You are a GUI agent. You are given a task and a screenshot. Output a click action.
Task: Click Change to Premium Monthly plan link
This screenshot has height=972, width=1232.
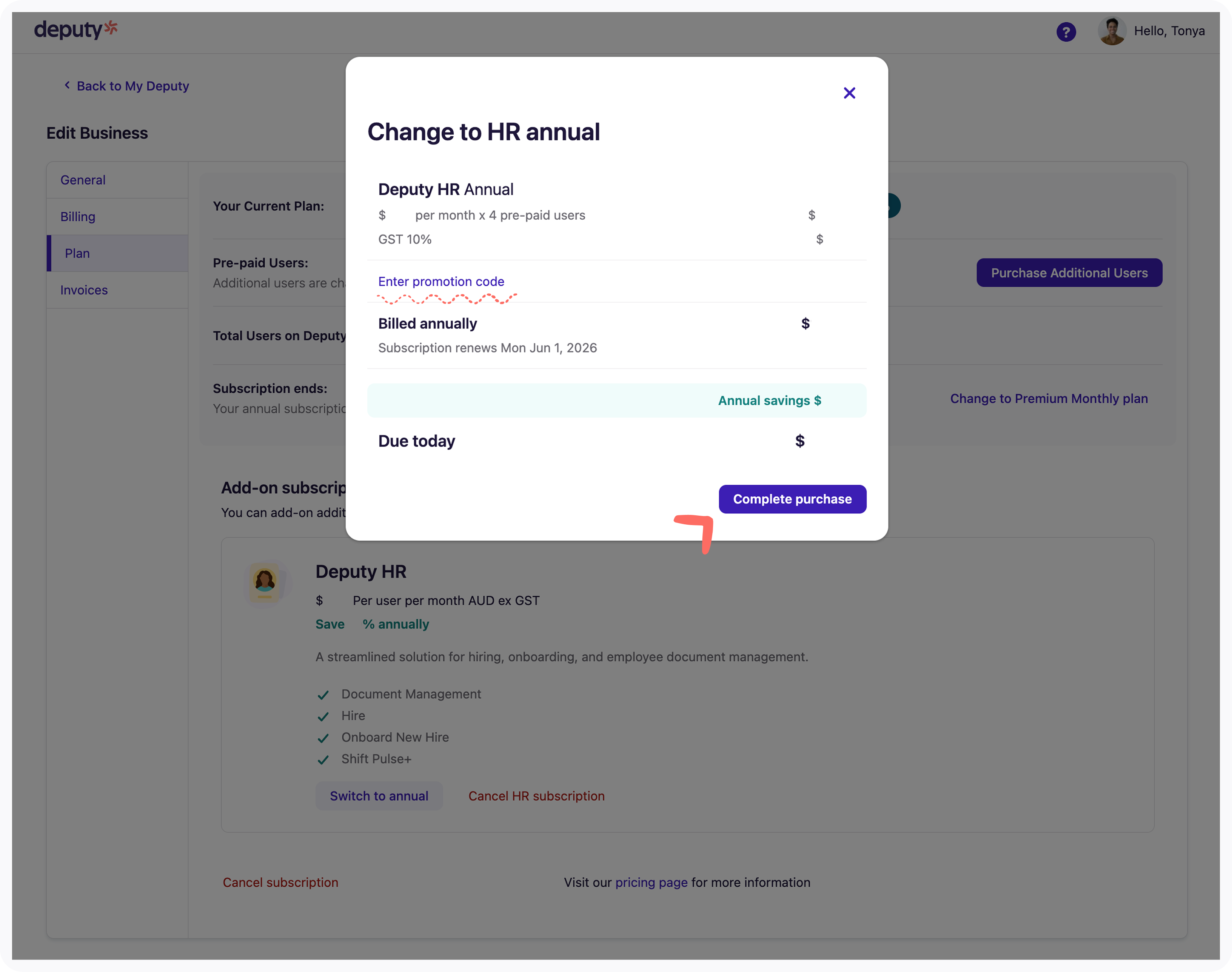click(1049, 398)
